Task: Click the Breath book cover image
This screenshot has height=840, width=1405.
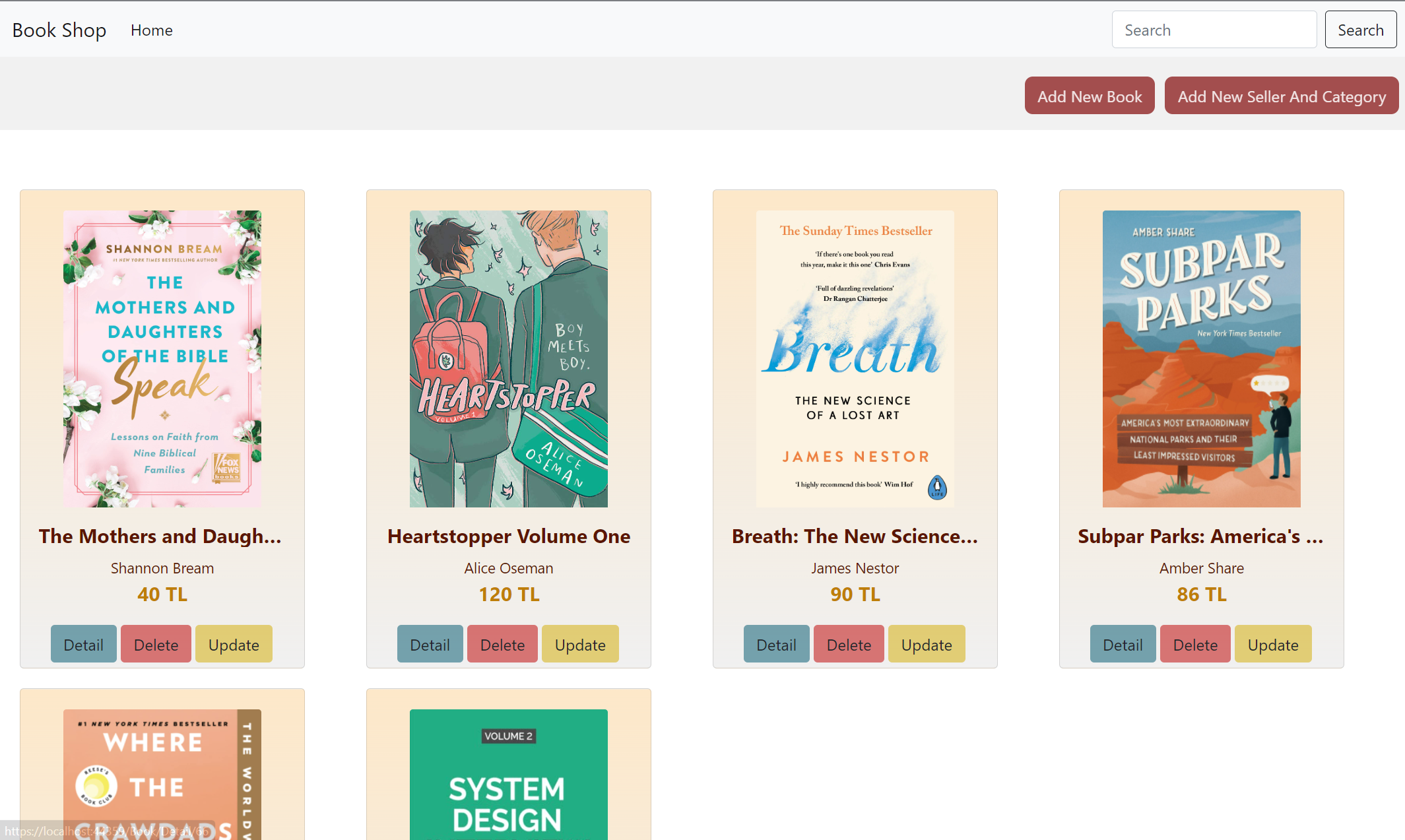Action: tap(855, 358)
